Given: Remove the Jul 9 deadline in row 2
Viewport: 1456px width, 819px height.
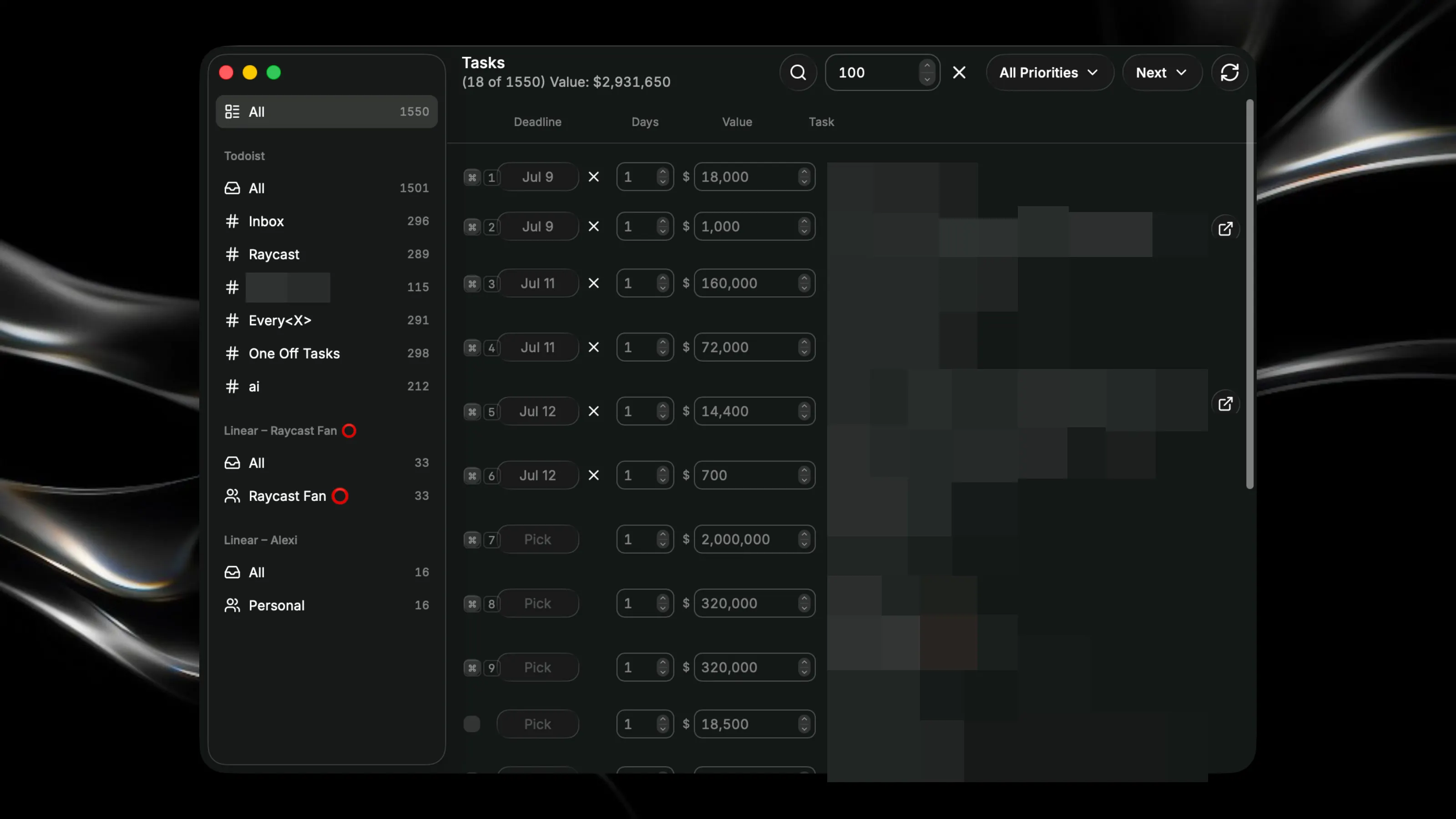Looking at the screenshot, I should coord(593,226).
